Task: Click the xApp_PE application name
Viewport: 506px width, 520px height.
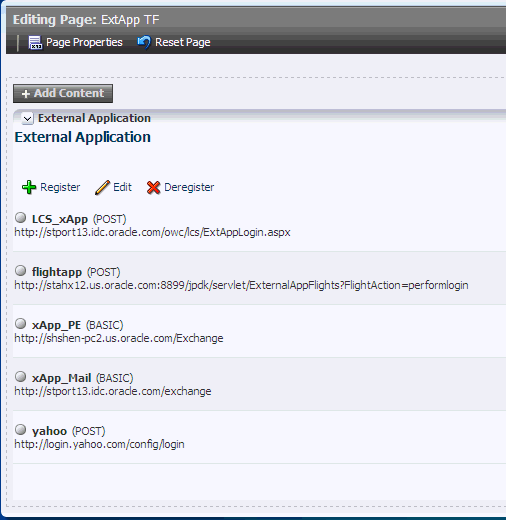Action: click(56, 325)
